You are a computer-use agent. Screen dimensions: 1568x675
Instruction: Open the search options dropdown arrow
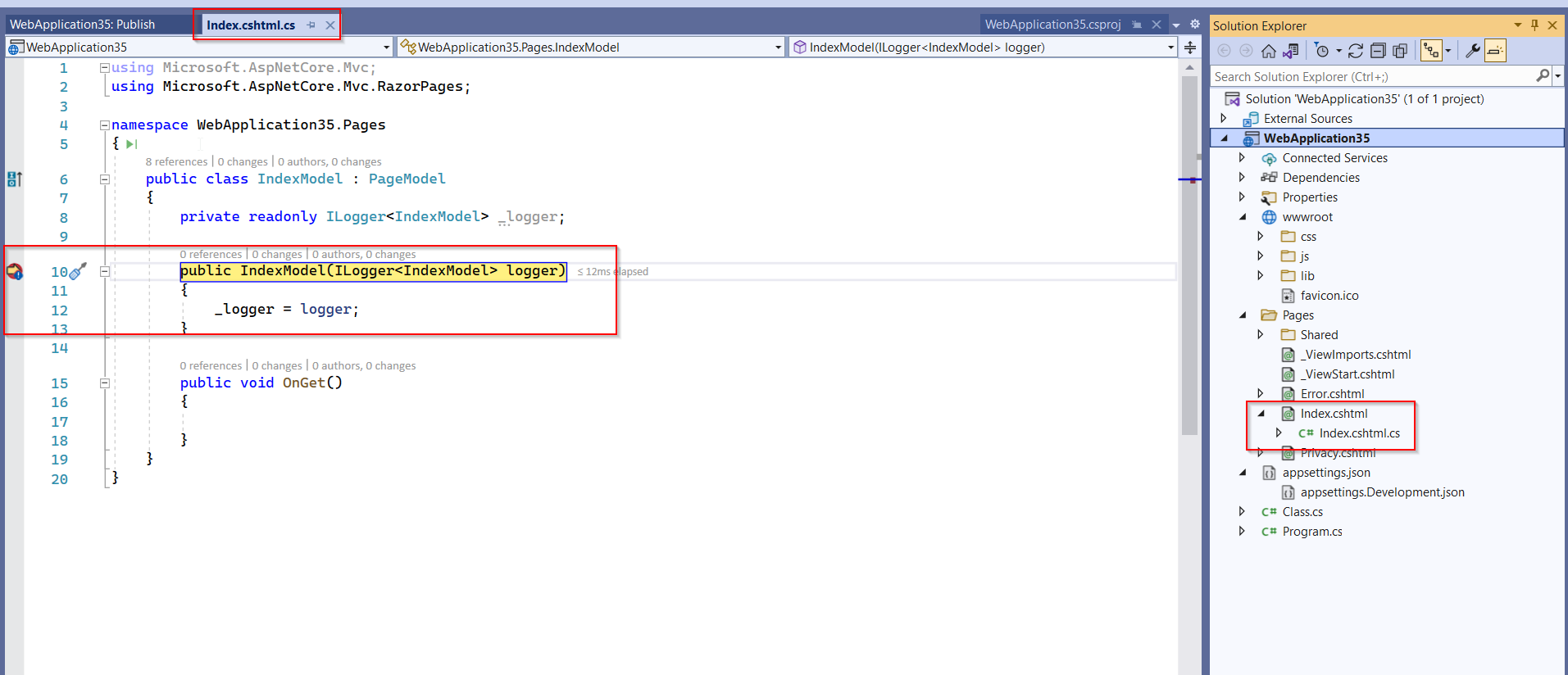[x=1558, y=76]
